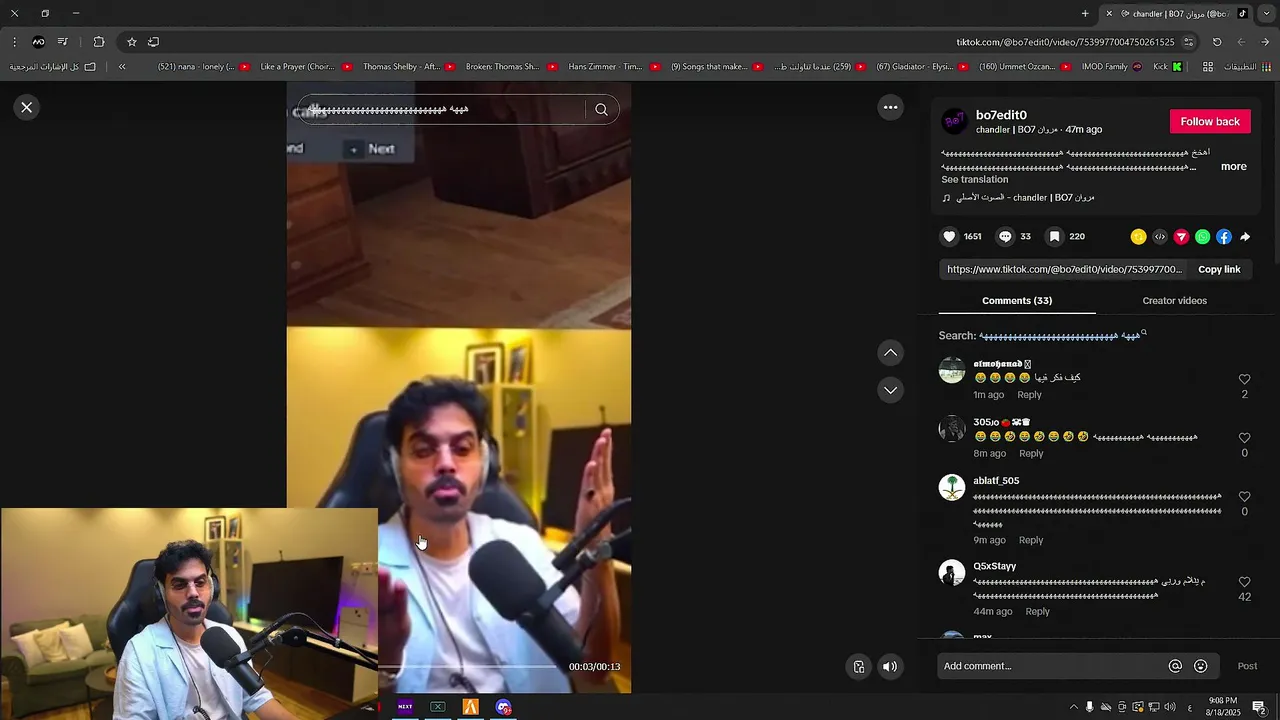The height and width of the screenshot is (720, 1280).
Task: Click the mention @ icon in comment box
Action: [1175, 666]
